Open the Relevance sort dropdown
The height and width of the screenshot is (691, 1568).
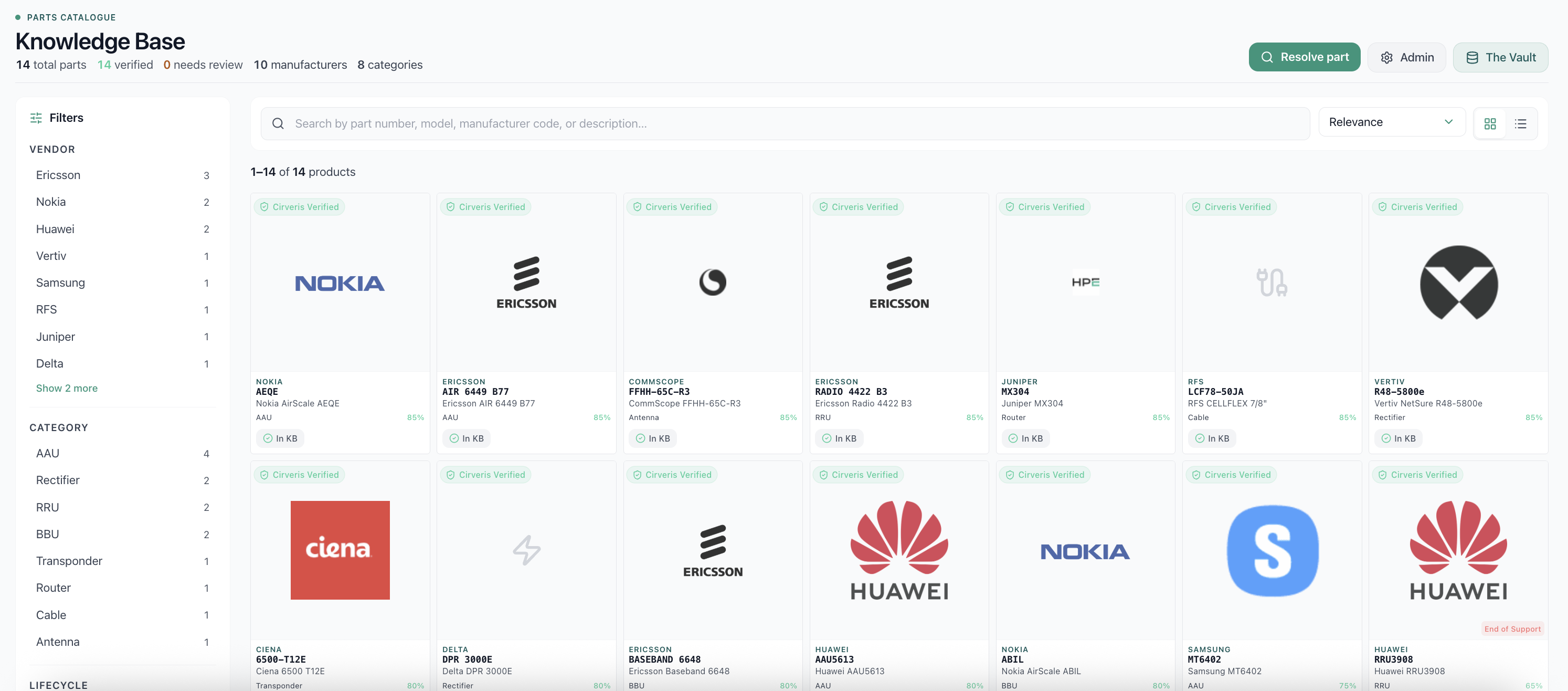(x=1392, y=122)
